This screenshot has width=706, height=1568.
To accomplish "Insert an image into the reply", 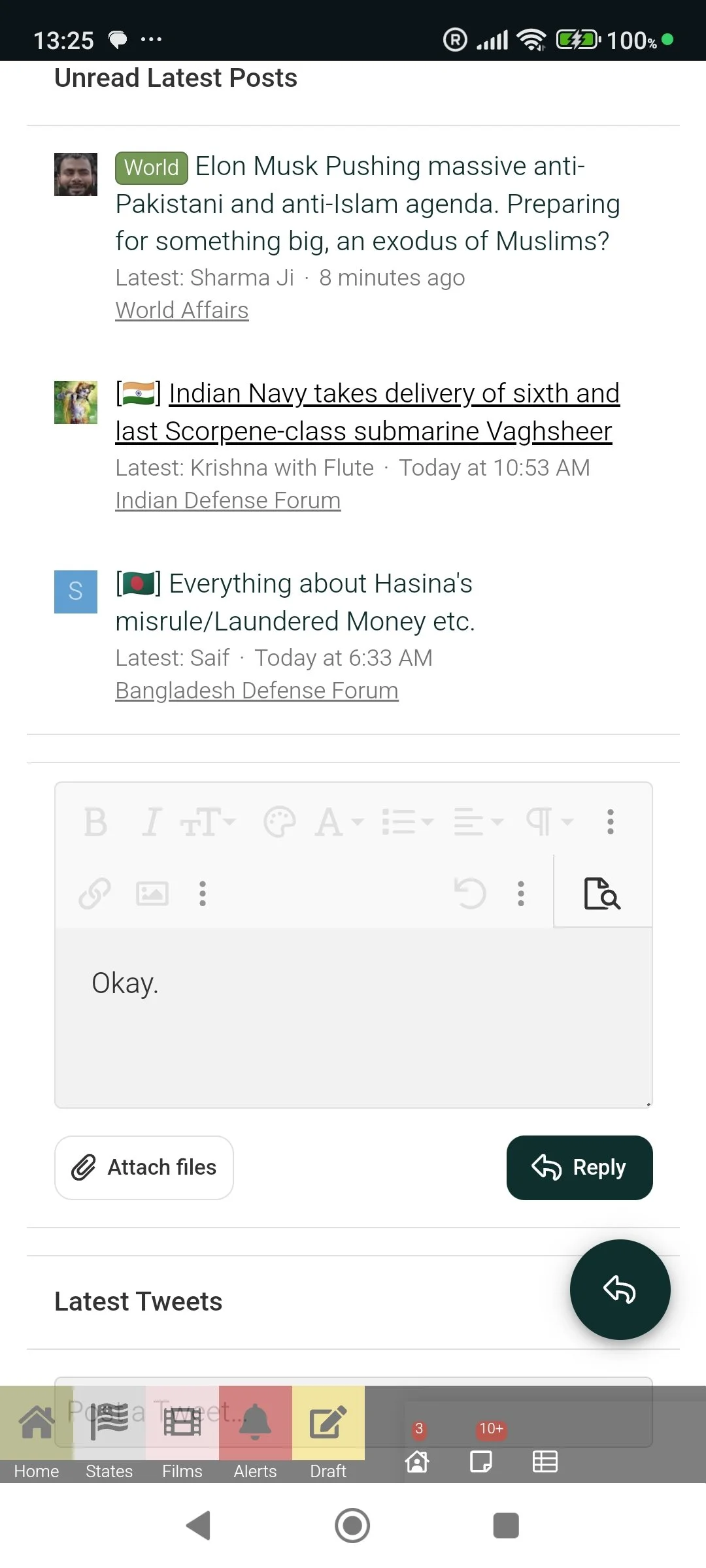I will point(152,894).
